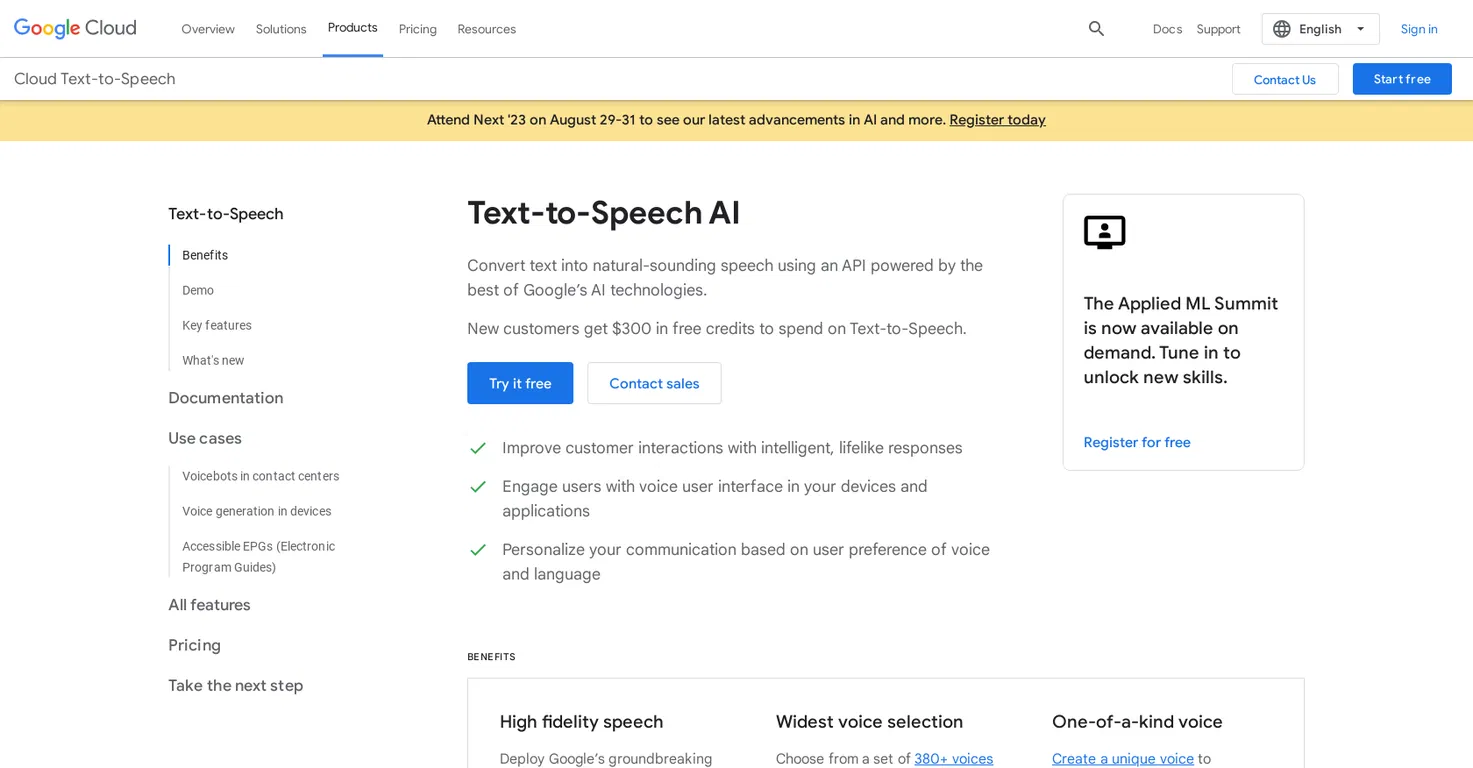Viewport: 1473px width, 768px height.
Task: Select Text-to-Speech sidebar heading
Action: tap(226, 214)
